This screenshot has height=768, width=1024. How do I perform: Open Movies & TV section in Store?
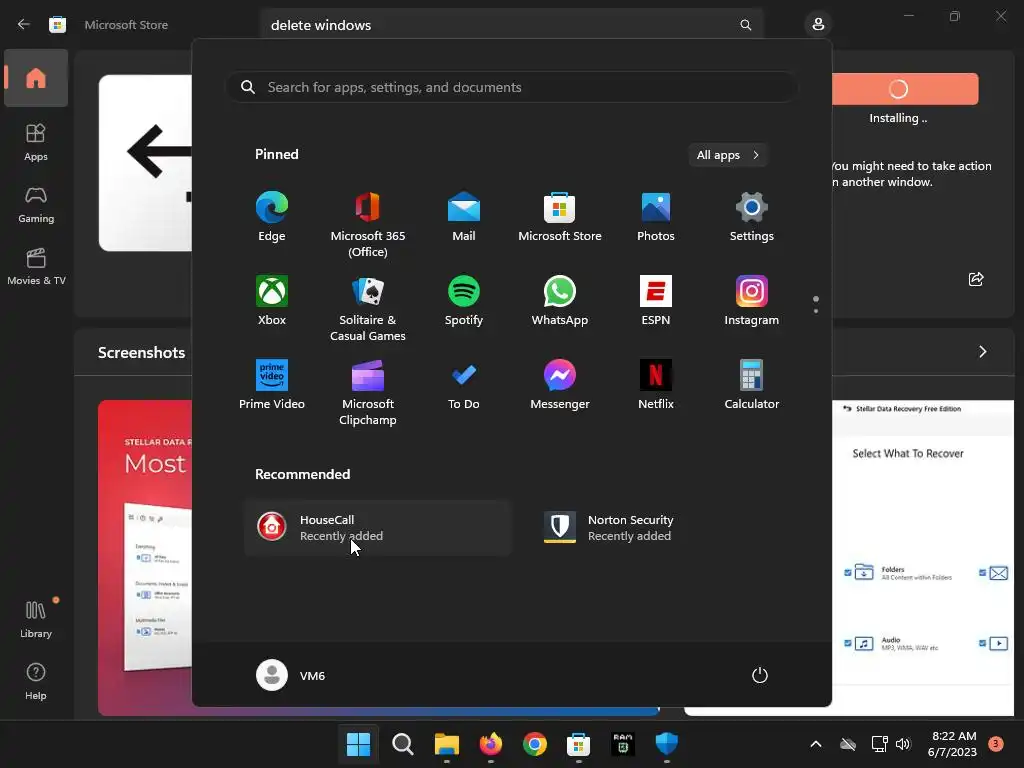pos(36,266)
